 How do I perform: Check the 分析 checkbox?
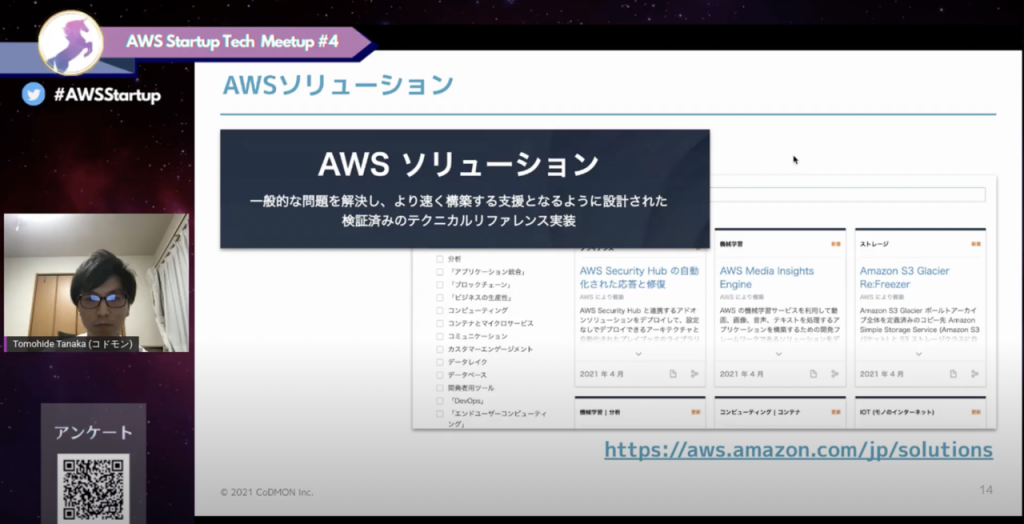(x=440, y=259)
